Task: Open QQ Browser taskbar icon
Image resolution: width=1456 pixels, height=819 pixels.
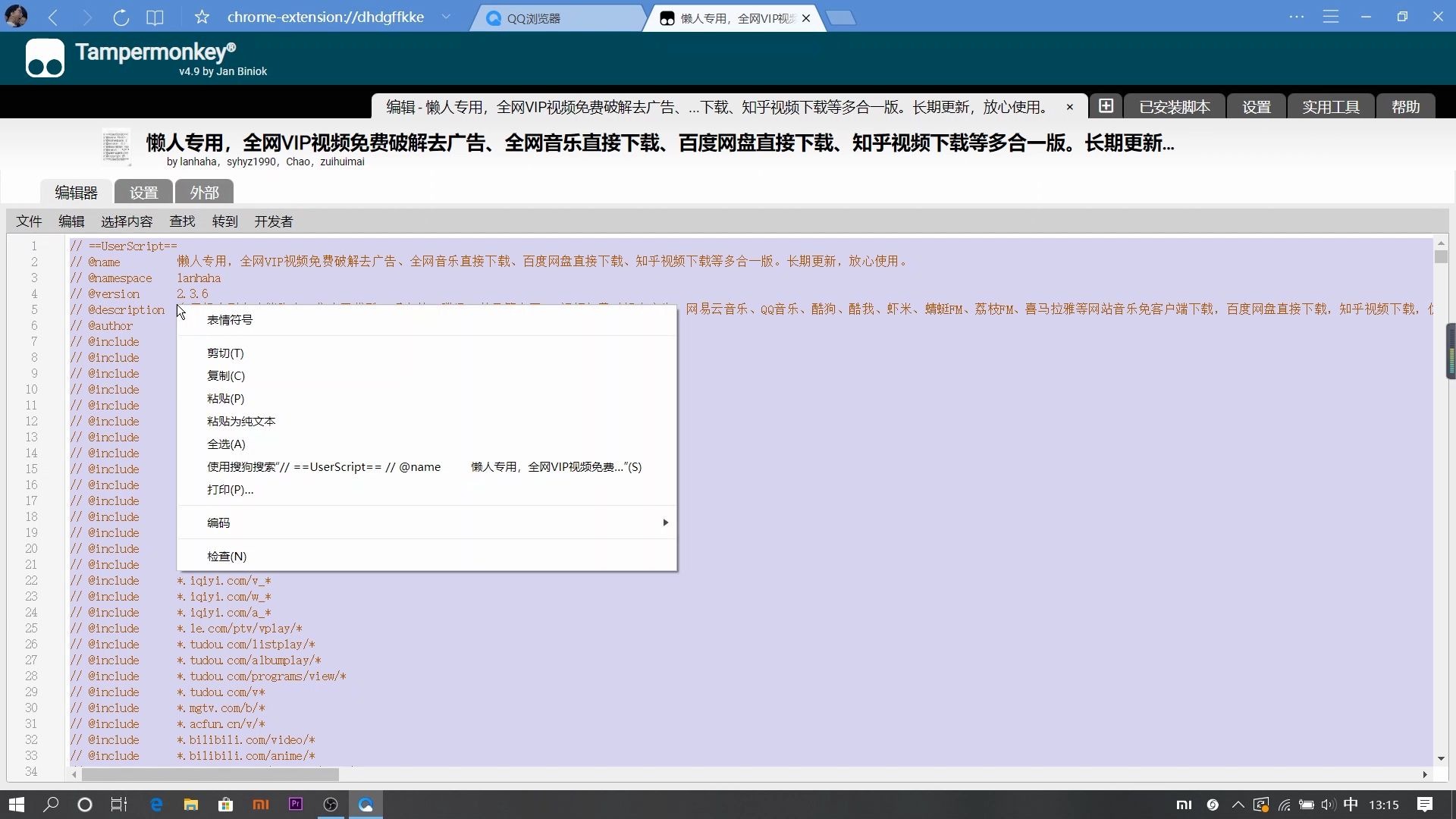Action: click(366, 805)
